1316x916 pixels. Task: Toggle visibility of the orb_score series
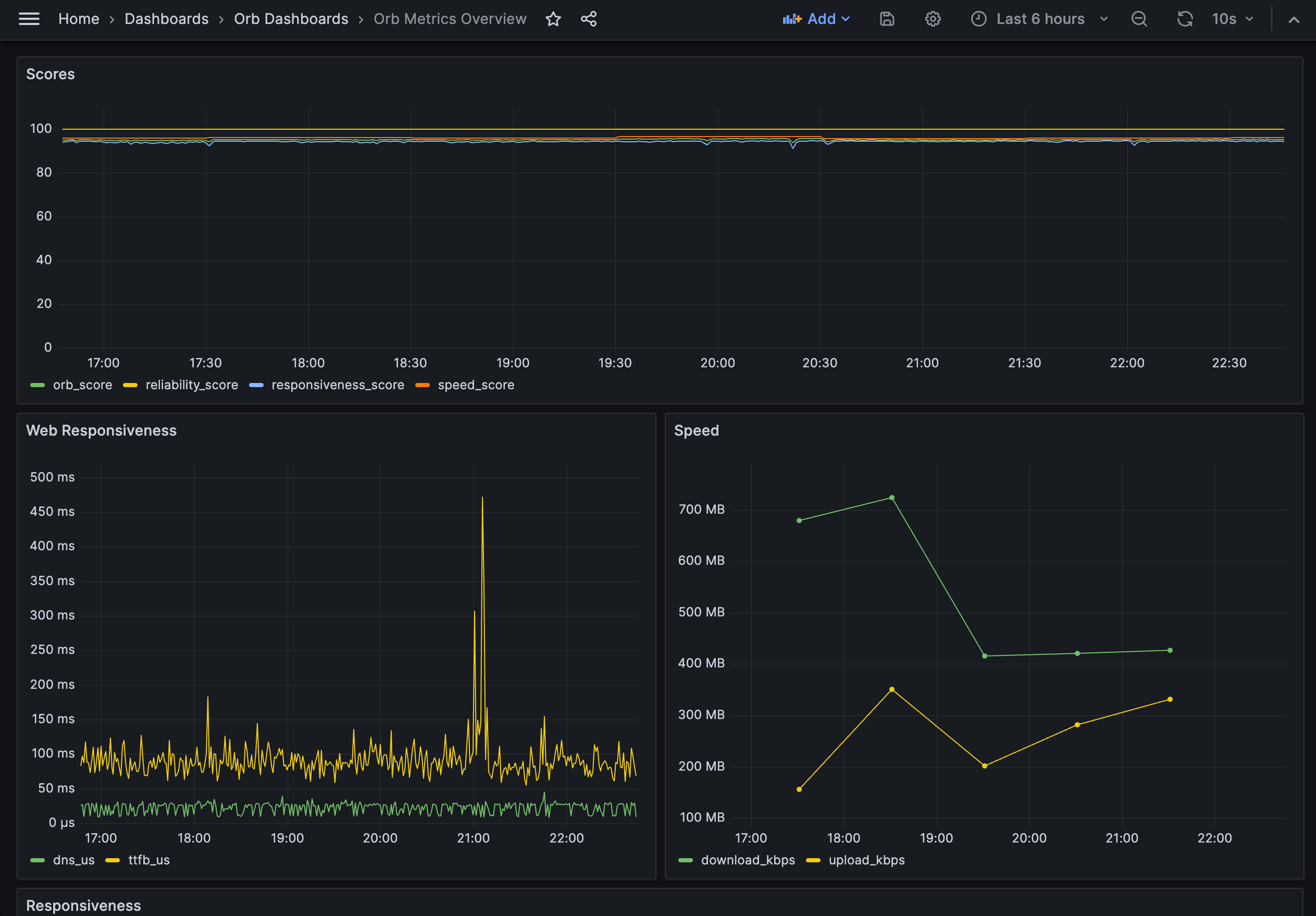click(82, 385)
